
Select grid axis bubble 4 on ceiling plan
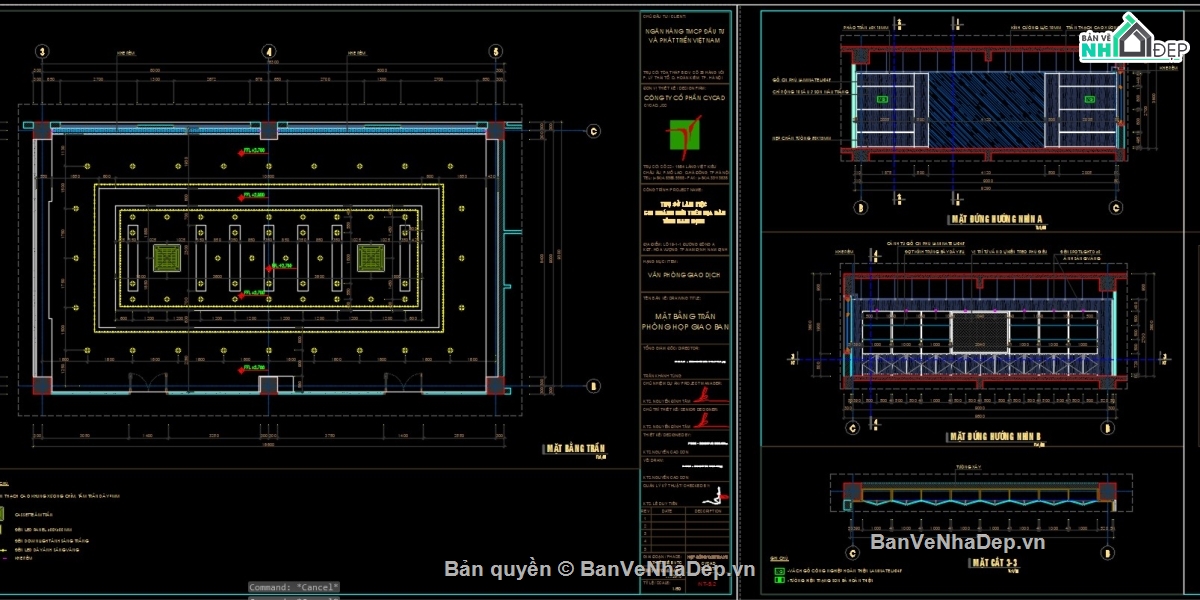[x=268, y=52]
